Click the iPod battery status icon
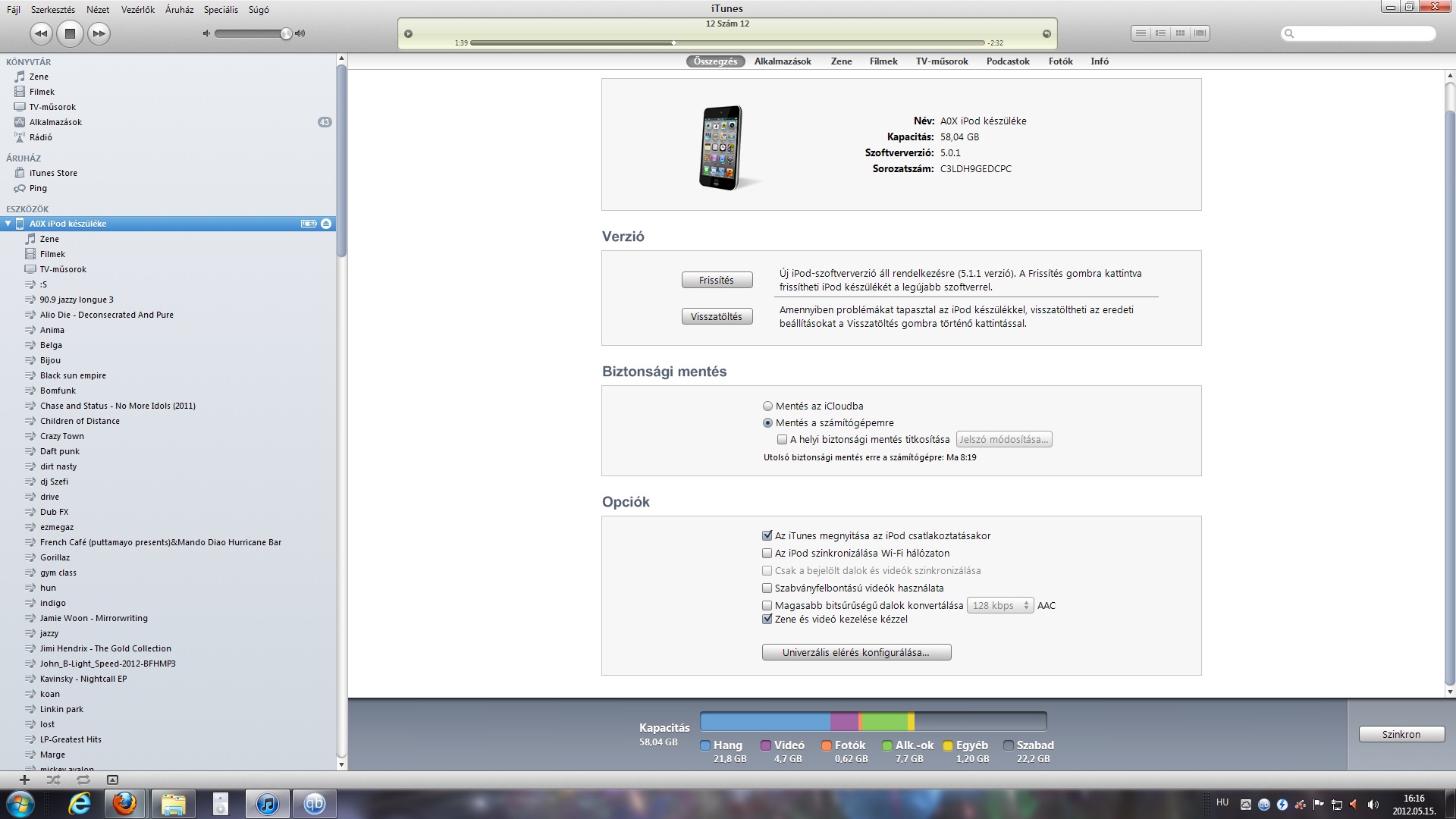This screenshot has height=819, width=1456. tap(308, 224)
